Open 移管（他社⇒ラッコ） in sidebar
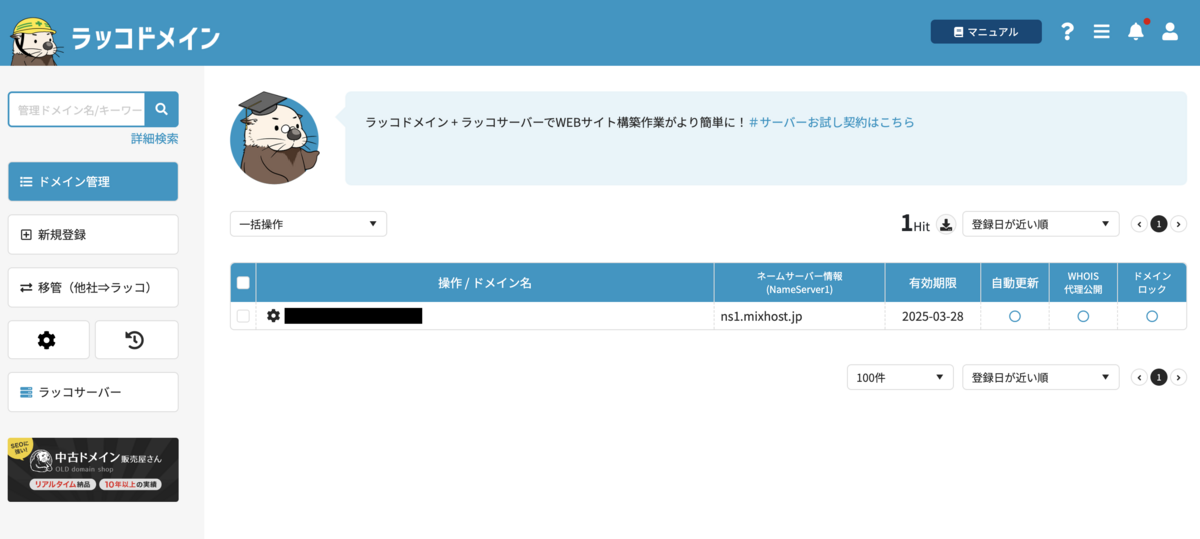 [93, 287]
